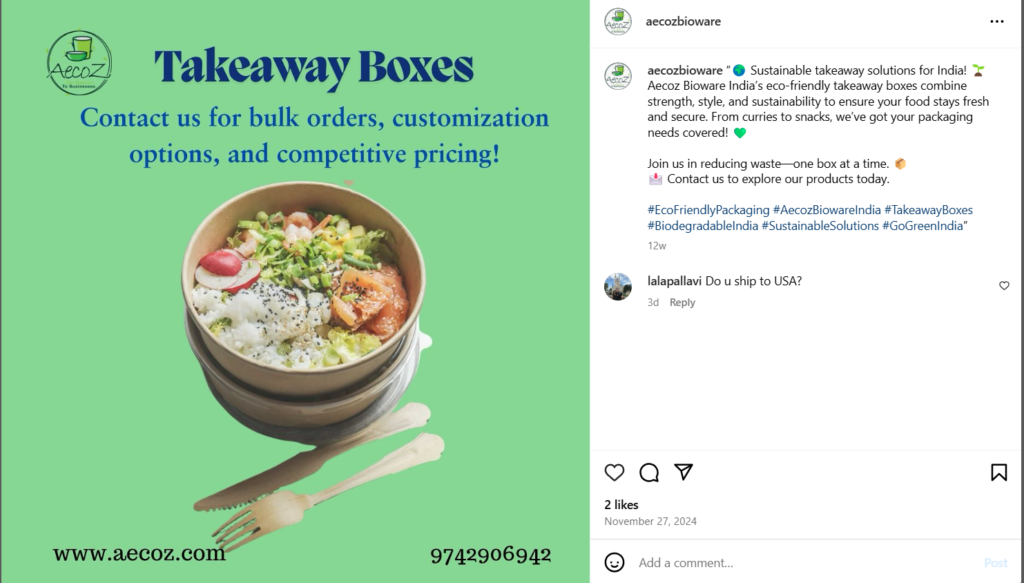Click the Takeaway Boxes post image
The height and width of the screenshot is (583, 1024).
(x=295, y=291)
